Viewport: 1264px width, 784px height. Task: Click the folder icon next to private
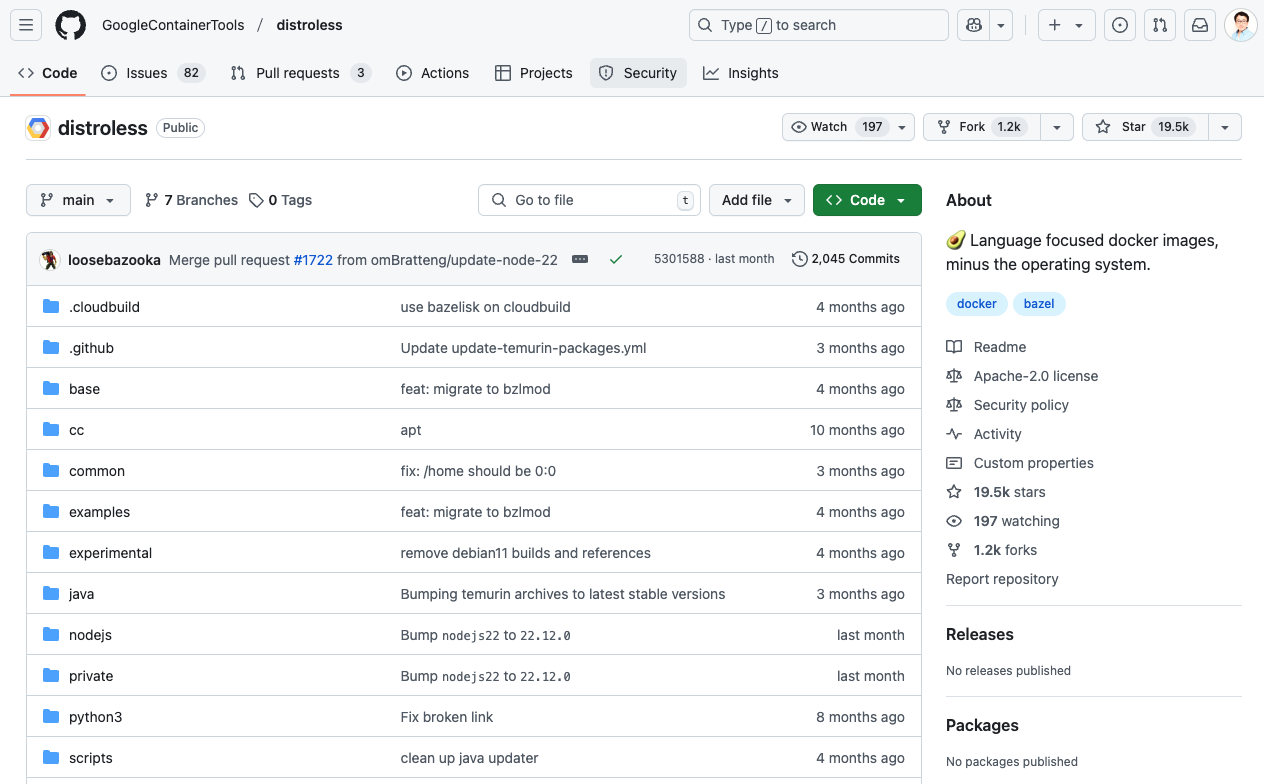(x=51, y=676)
